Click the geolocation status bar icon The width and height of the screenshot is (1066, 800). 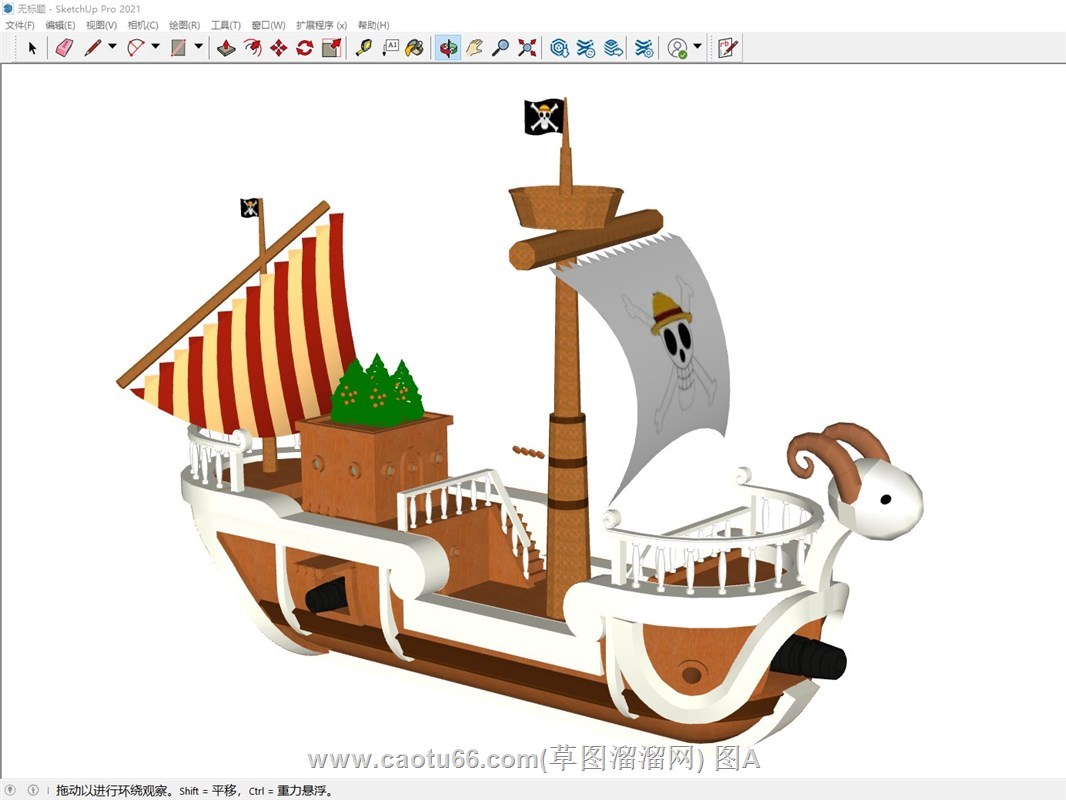tap(10, 790)
